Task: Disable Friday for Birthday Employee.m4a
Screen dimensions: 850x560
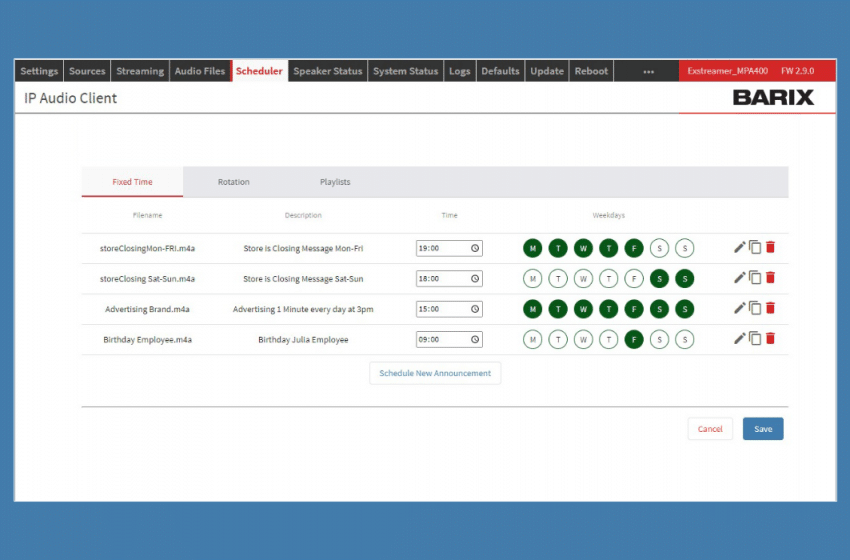Action: (x=634, y=339)
